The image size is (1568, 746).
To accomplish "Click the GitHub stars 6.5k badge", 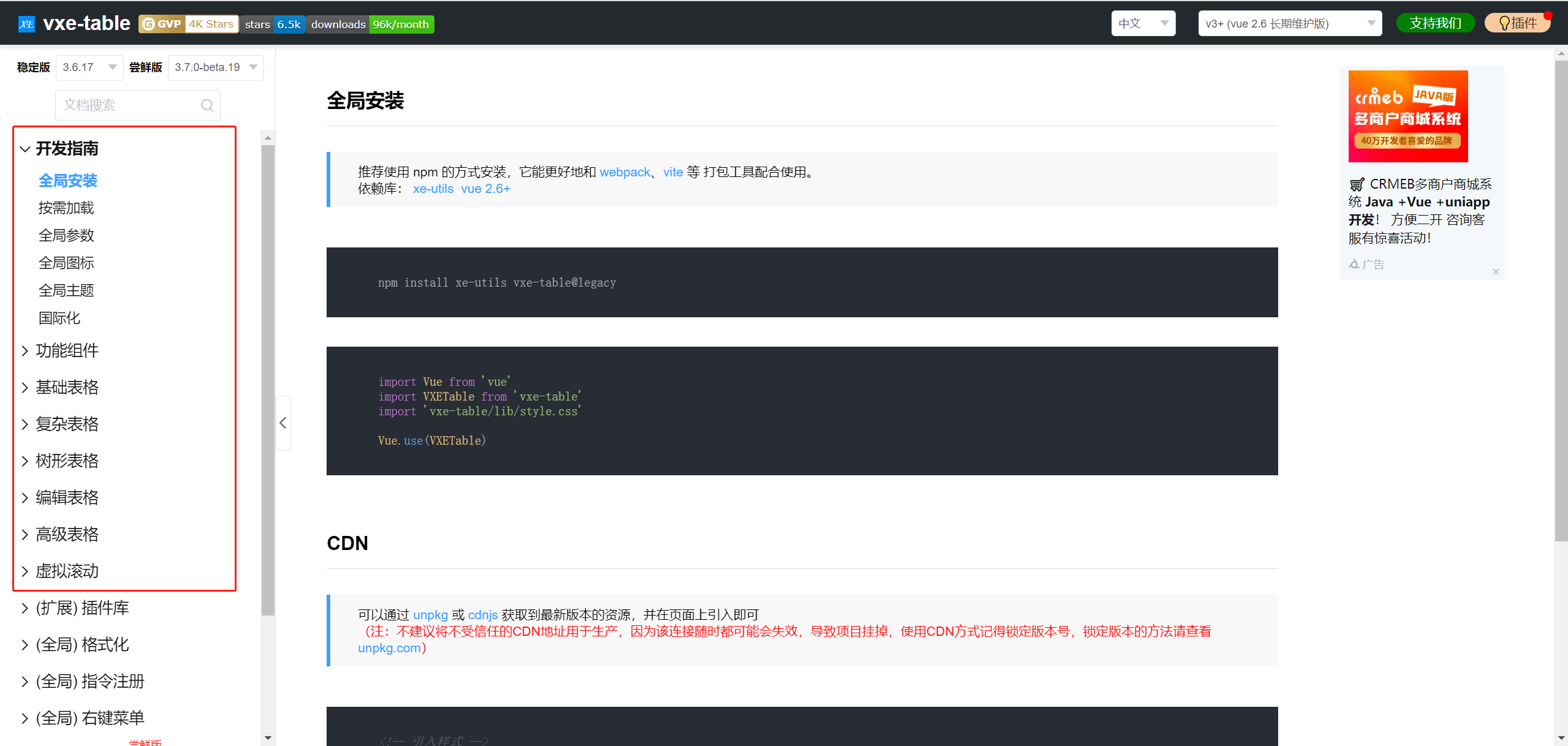I will pyautogui.click(x=273, y=24).
